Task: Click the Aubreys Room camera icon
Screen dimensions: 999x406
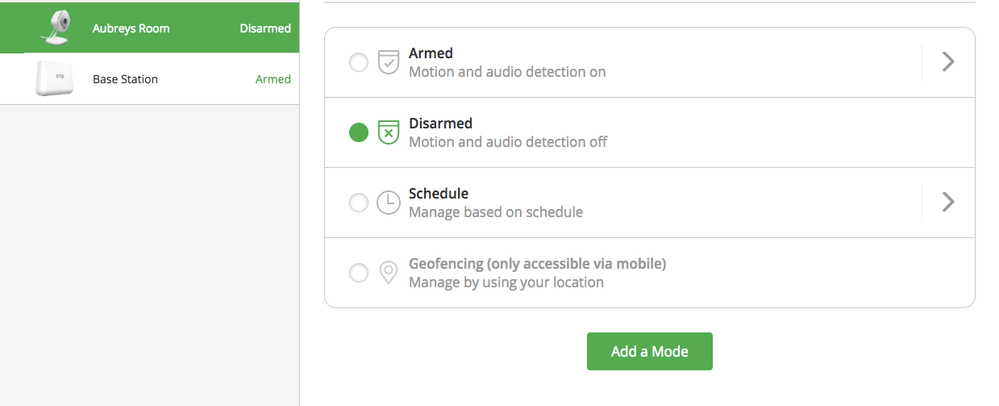Action: (x=54, y=28)
